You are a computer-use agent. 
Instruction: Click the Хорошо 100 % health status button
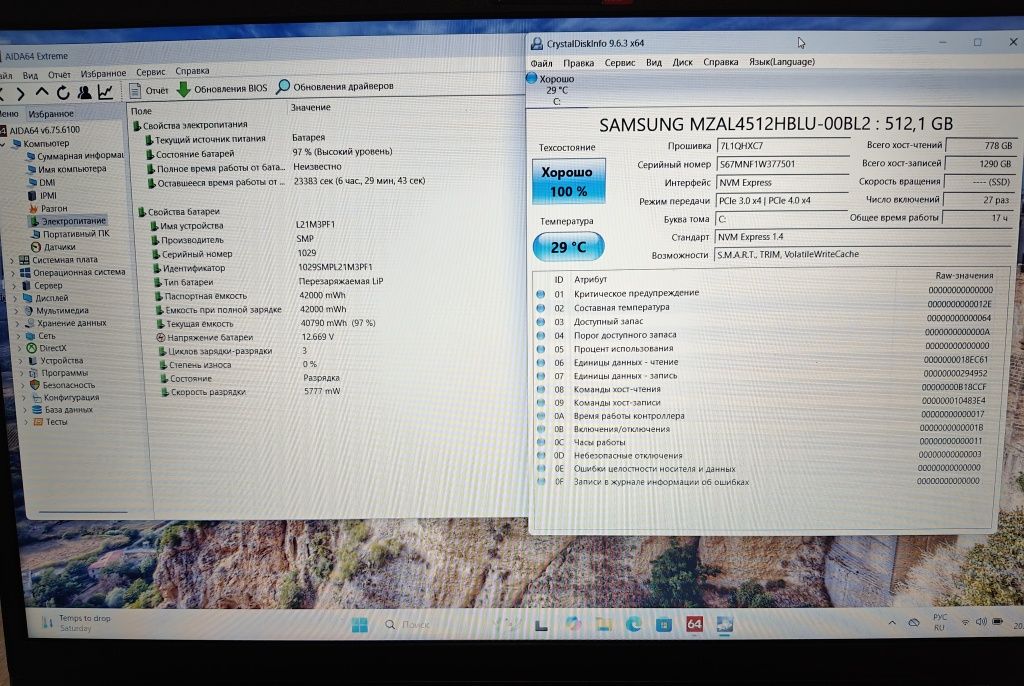(568, 182)
